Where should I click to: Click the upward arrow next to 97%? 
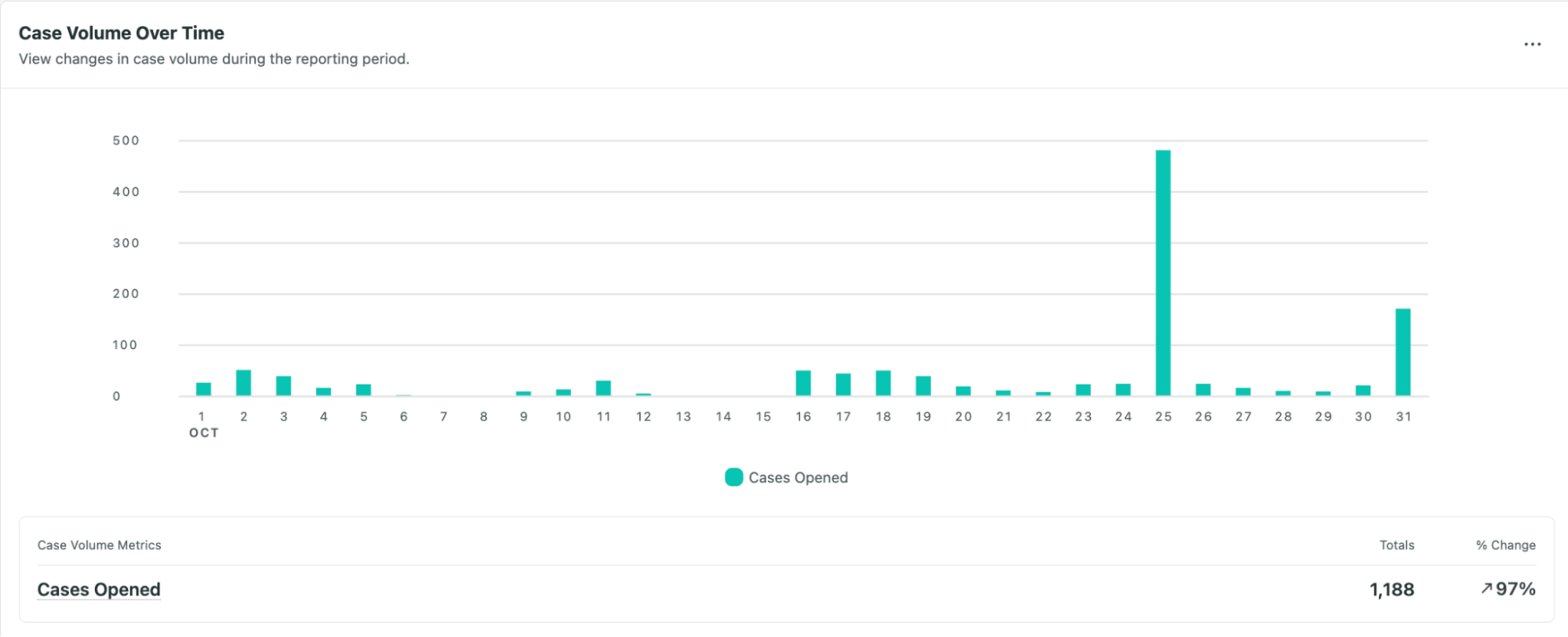[1486, 588]
